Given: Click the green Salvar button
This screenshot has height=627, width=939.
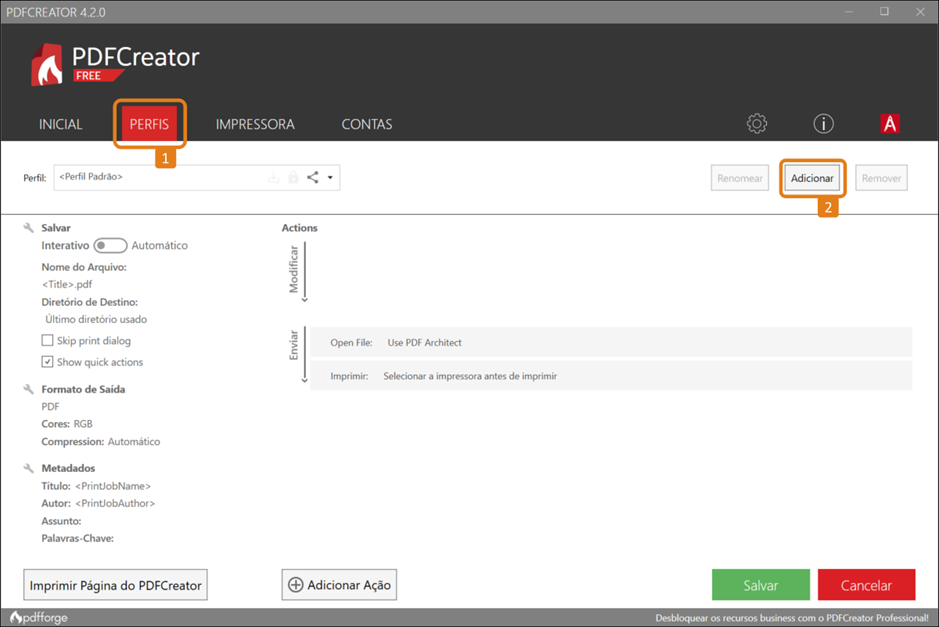Looking at the screenshot, I should click(x=760, y=585).
